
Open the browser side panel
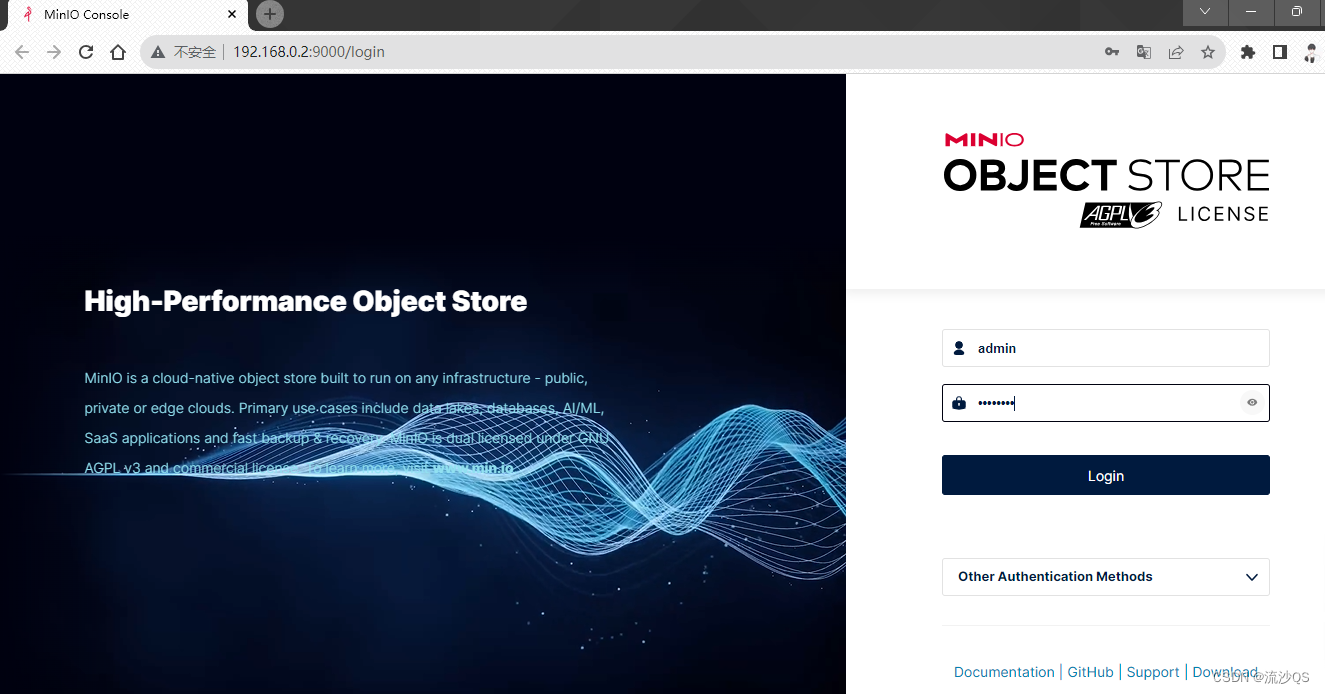1280,52
